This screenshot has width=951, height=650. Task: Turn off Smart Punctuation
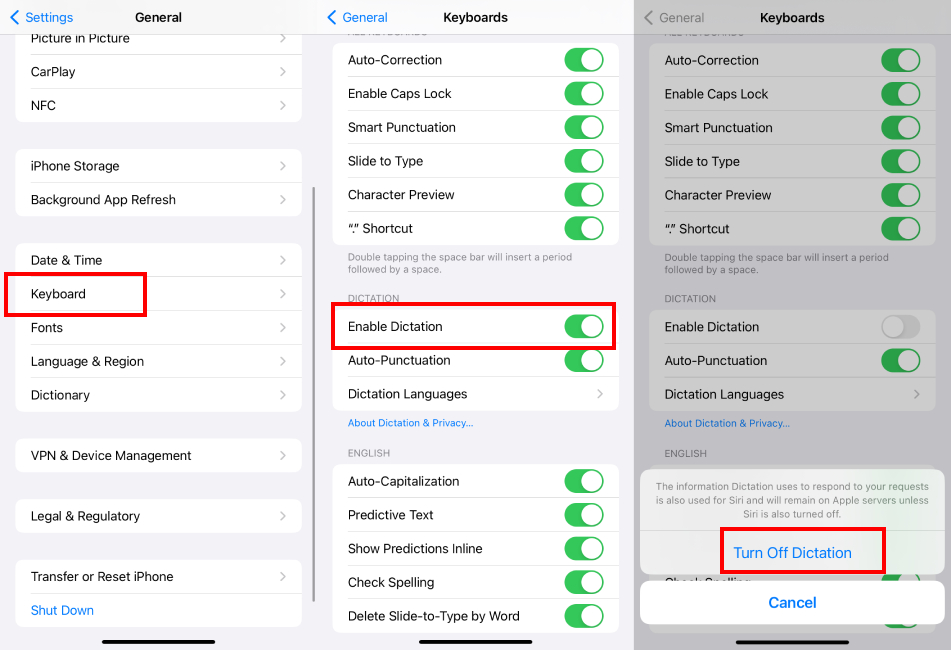point(584,127)
